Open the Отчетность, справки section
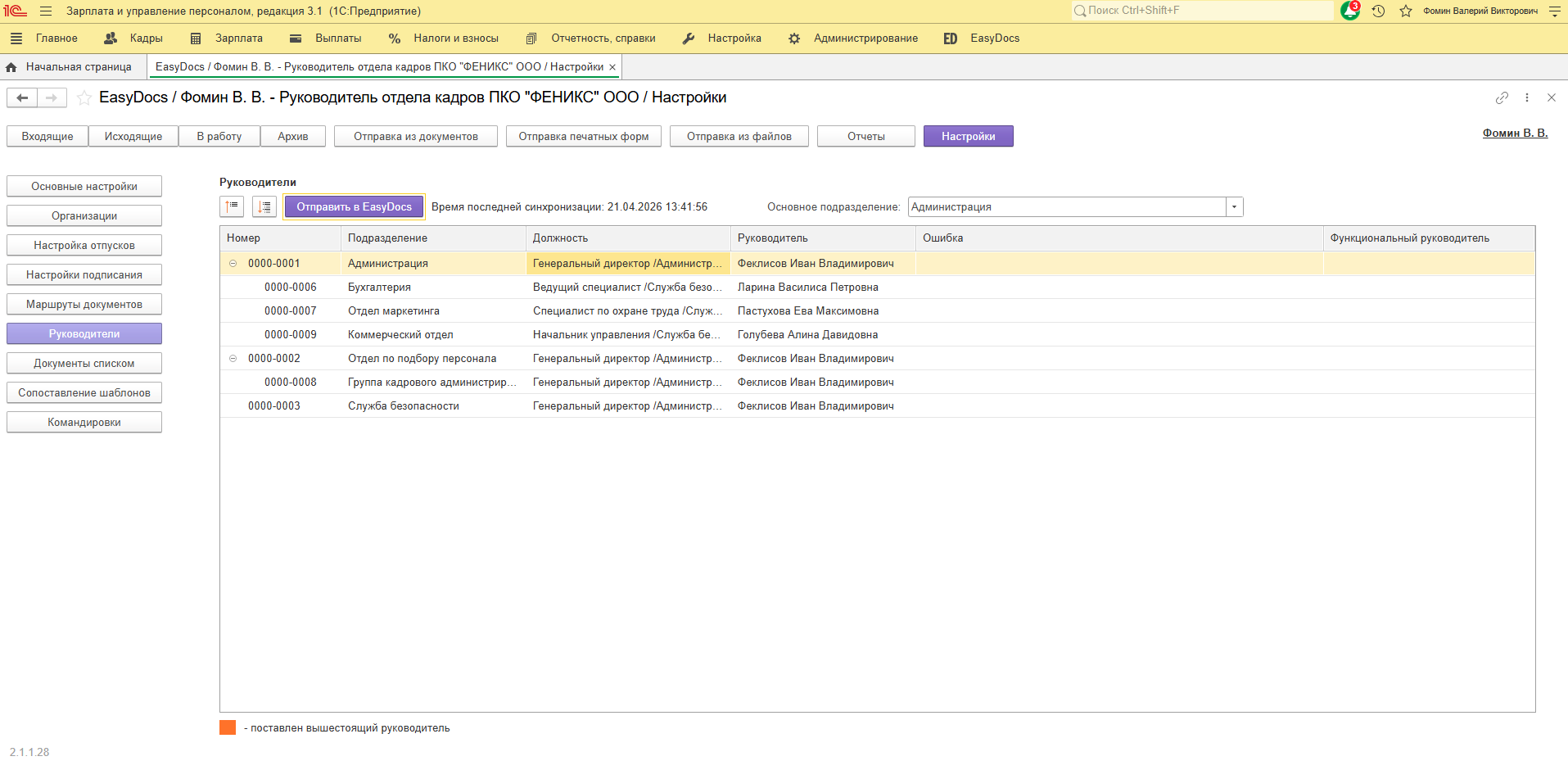The width and height of the screenshot is (1568, 770). [x=590, y=38]
